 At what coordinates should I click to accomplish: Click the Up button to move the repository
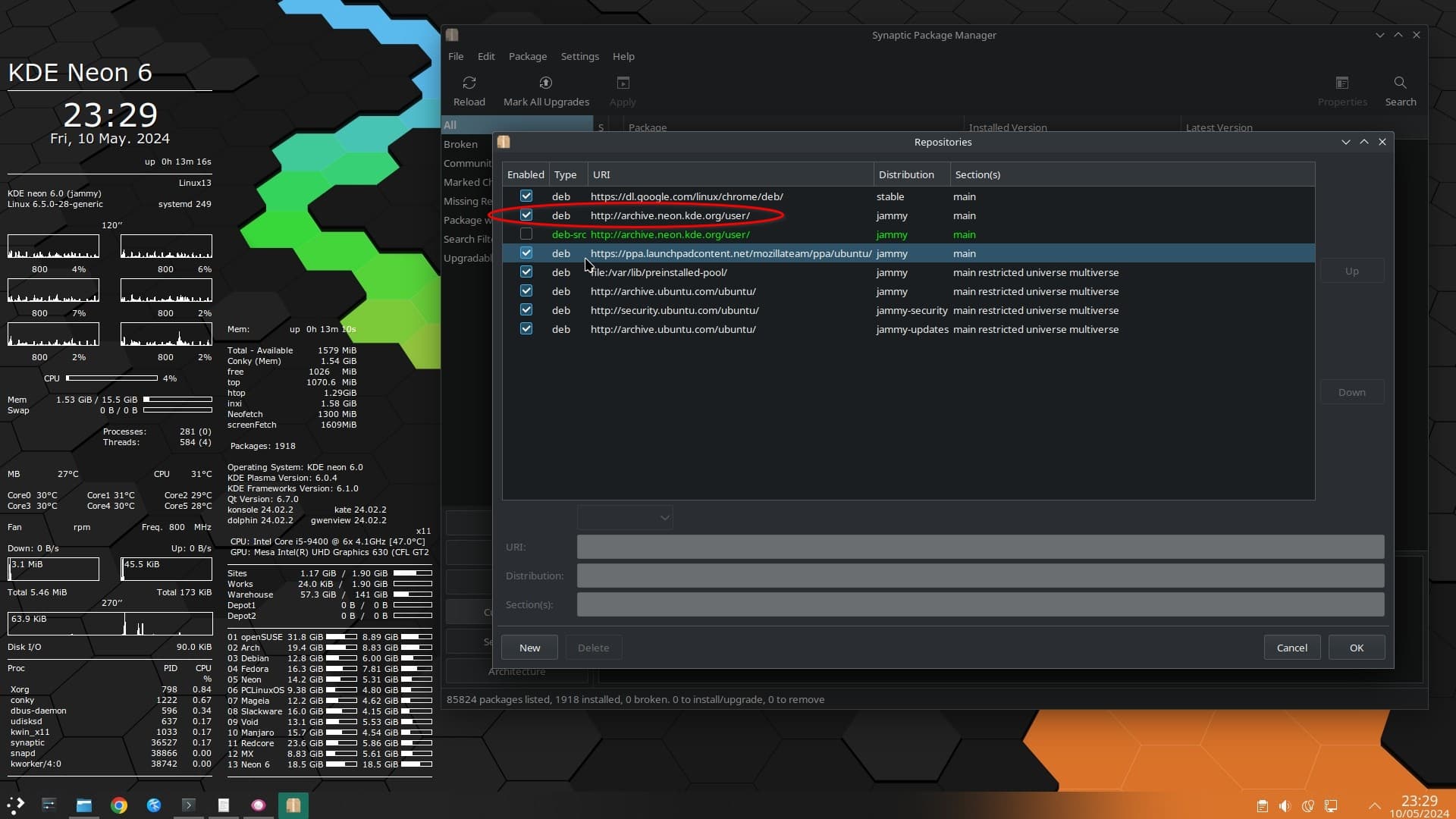pos(1351,271)
